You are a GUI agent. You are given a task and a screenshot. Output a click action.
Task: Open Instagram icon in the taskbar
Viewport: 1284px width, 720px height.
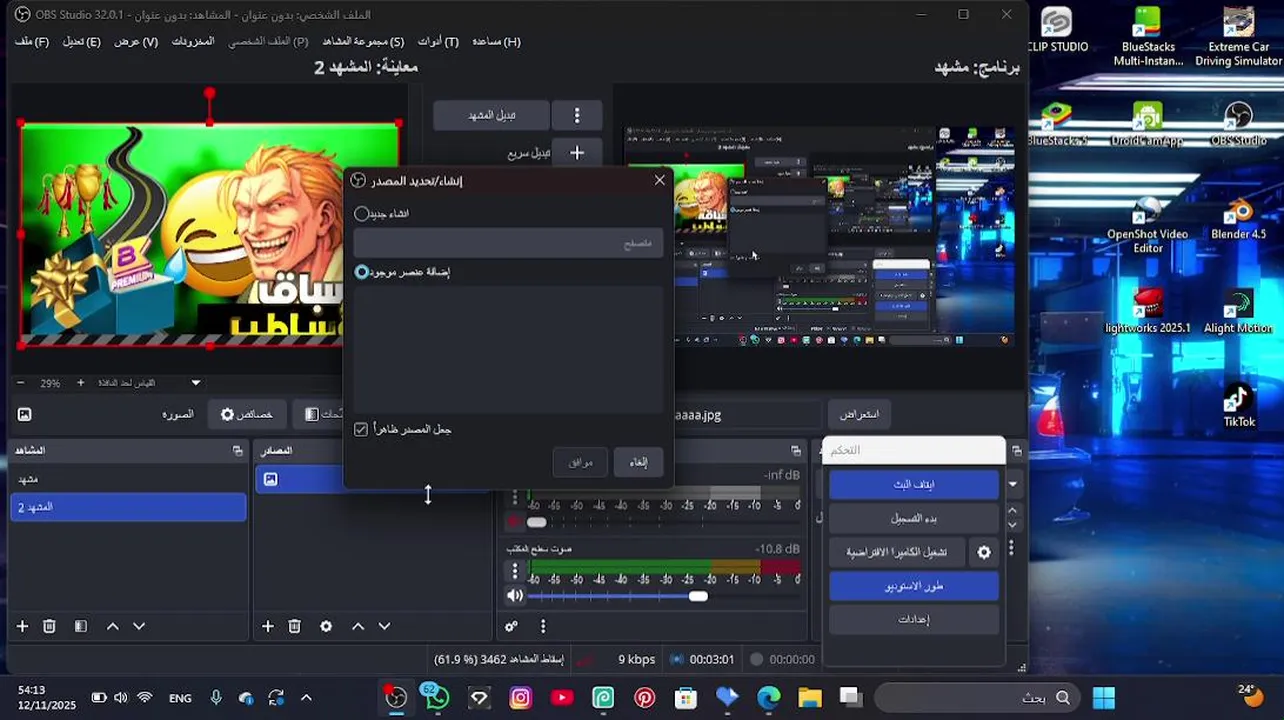(520, 698)
